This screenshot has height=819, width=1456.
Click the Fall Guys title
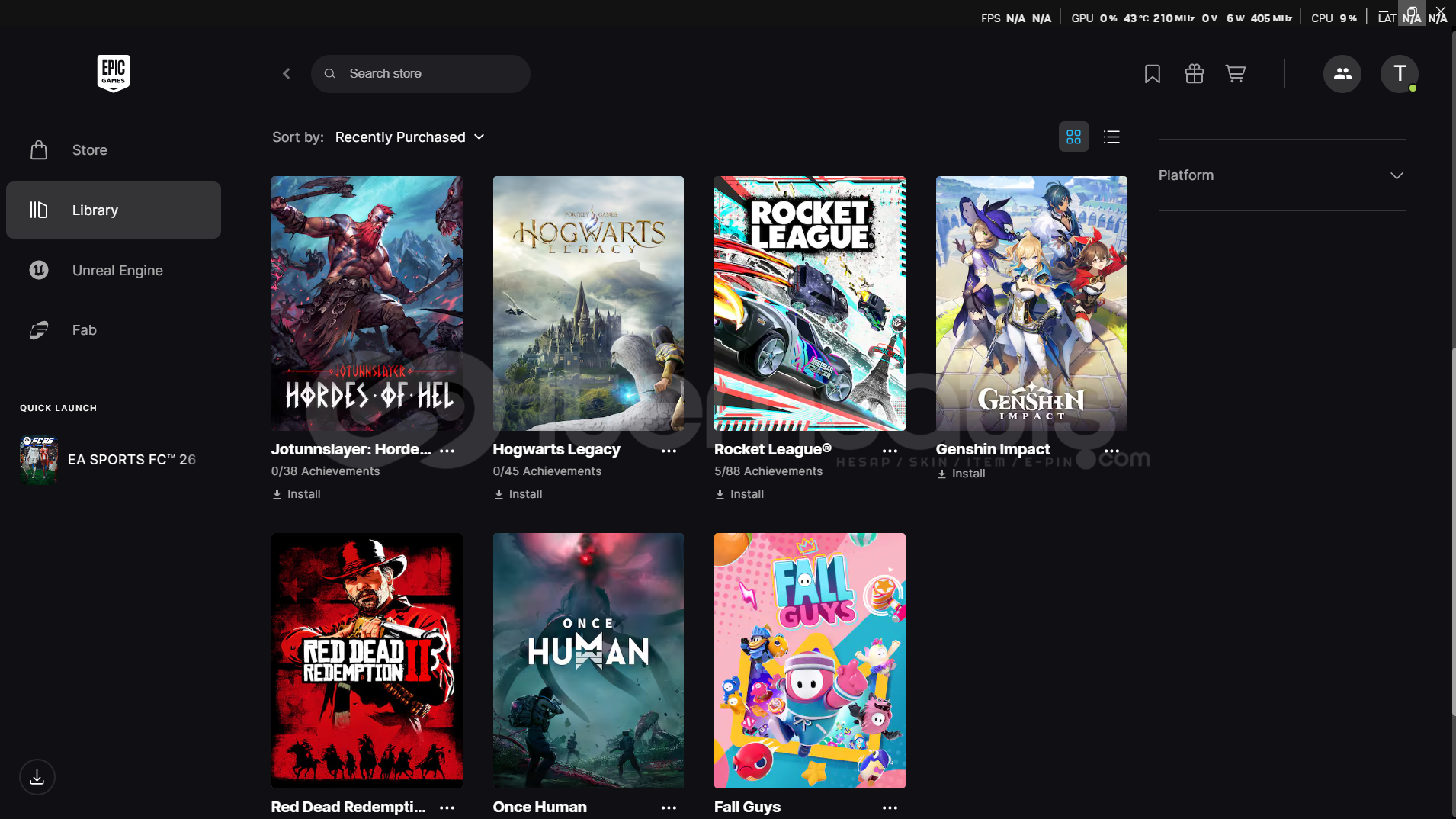[x=747, y=807]
